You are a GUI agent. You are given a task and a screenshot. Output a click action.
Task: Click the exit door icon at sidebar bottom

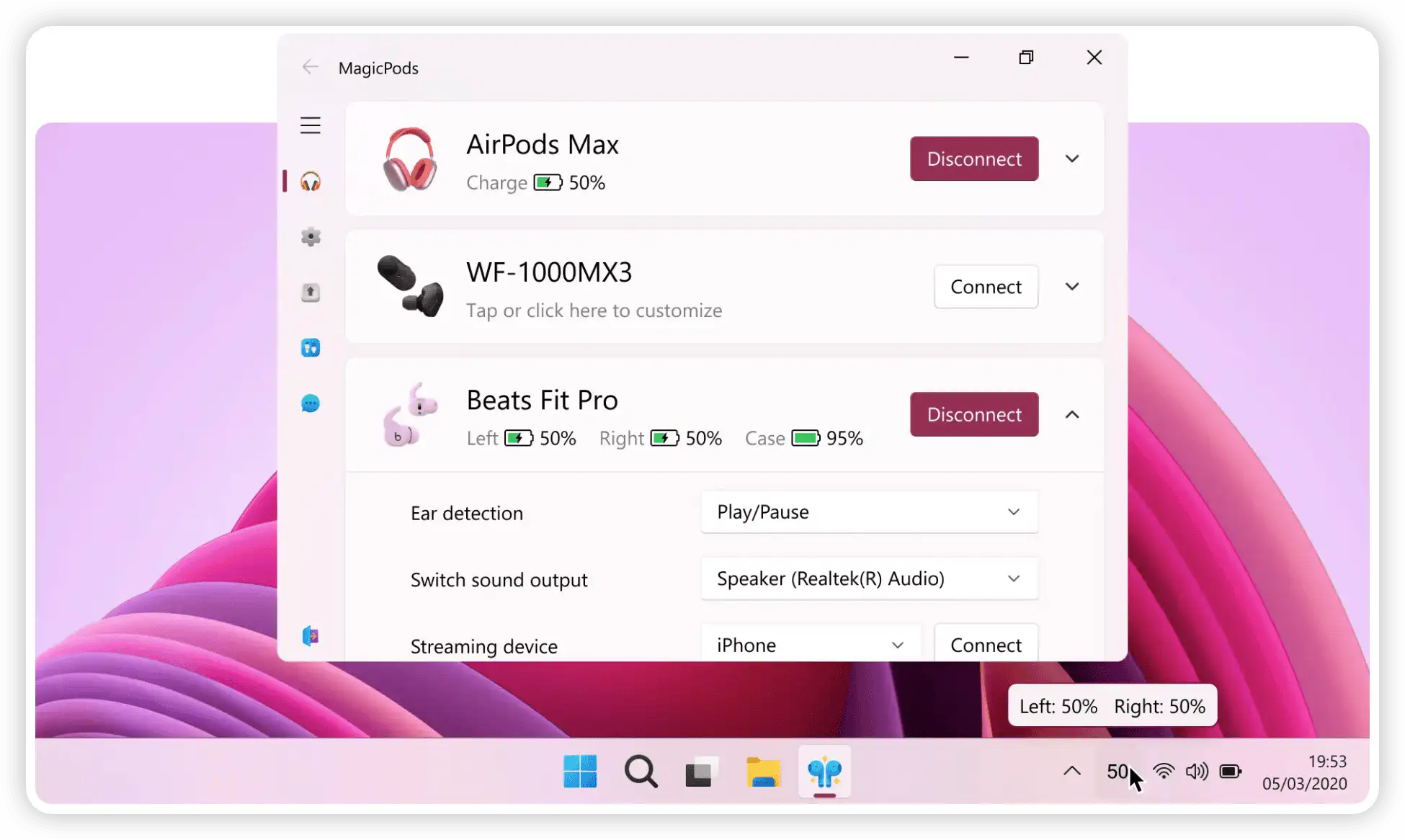tap(311, 636)
